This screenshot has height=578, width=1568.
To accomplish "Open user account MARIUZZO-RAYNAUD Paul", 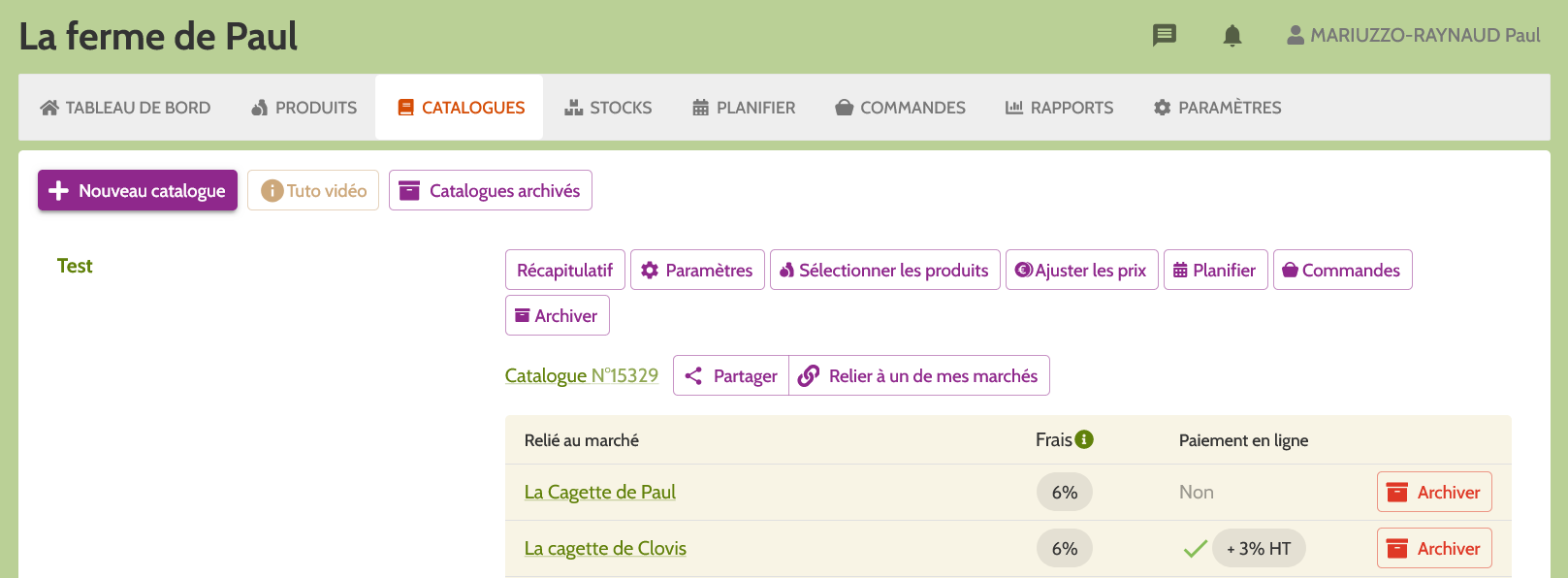I will [1413, 36].
